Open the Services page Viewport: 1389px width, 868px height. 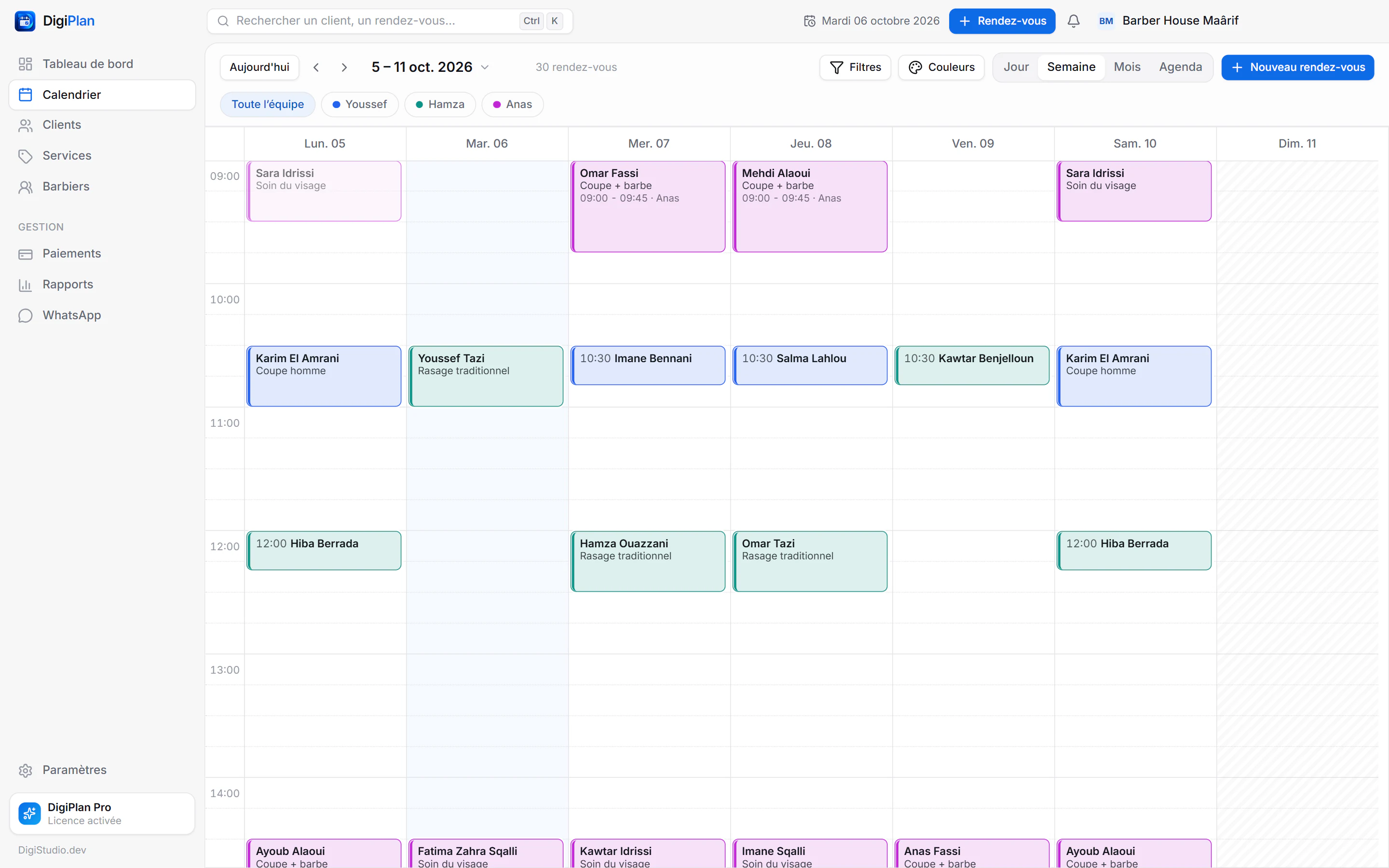(102, 156)
